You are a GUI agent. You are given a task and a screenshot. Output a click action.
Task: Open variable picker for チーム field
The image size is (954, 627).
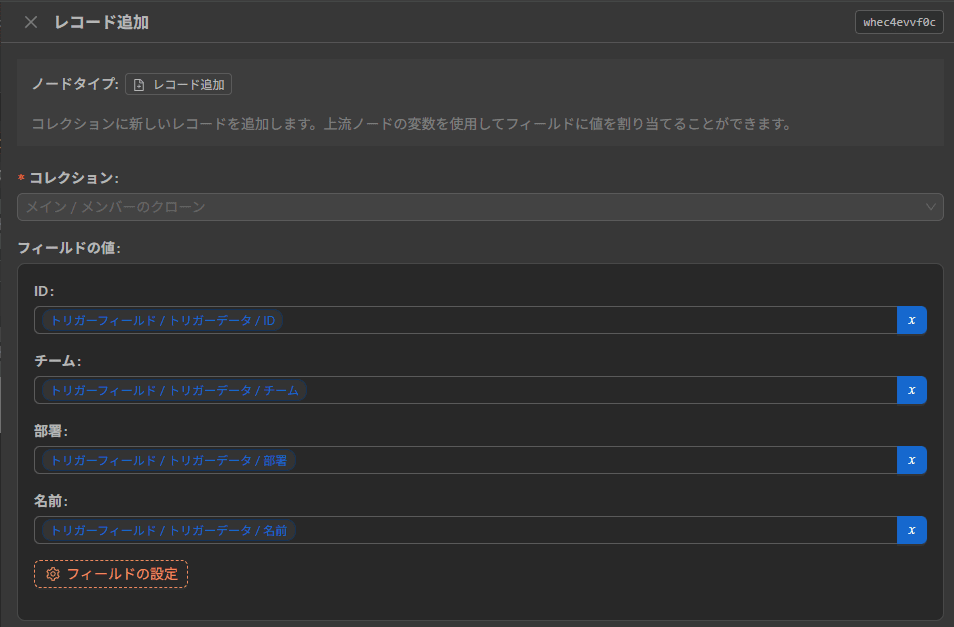(x=911, y=390)
